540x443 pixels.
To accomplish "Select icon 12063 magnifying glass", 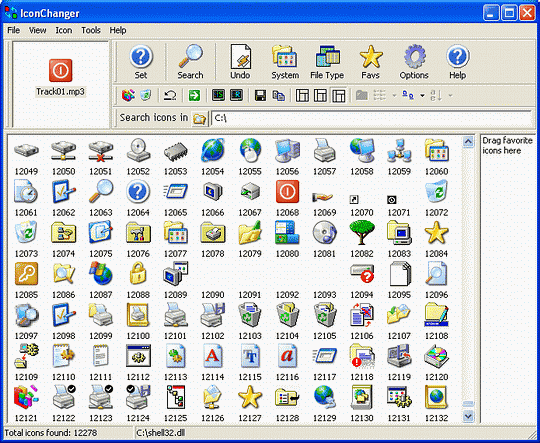I will coord(101,192).
